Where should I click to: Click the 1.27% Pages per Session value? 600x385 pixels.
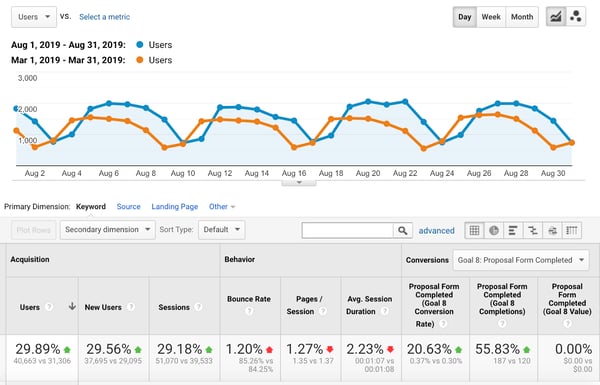(305, 349)
